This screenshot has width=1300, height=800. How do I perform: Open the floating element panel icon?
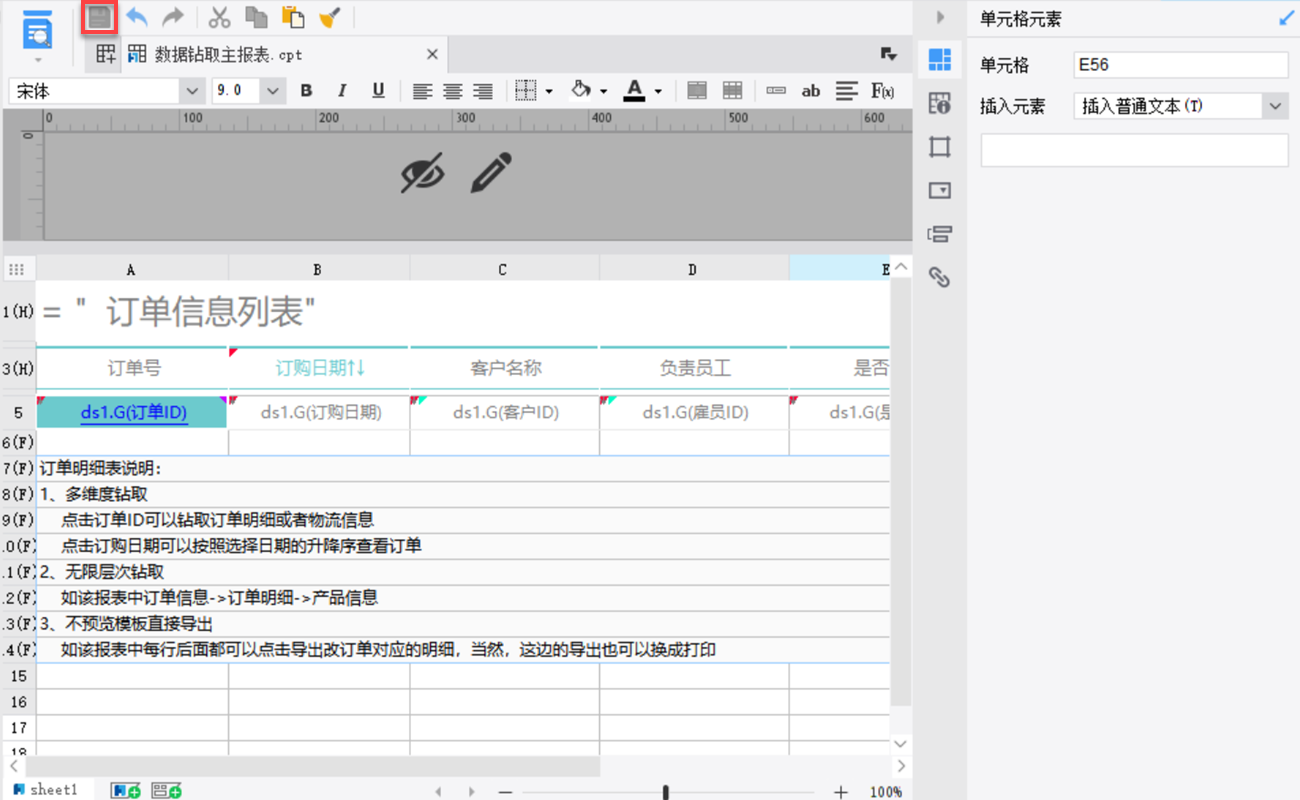click(939, 147)
